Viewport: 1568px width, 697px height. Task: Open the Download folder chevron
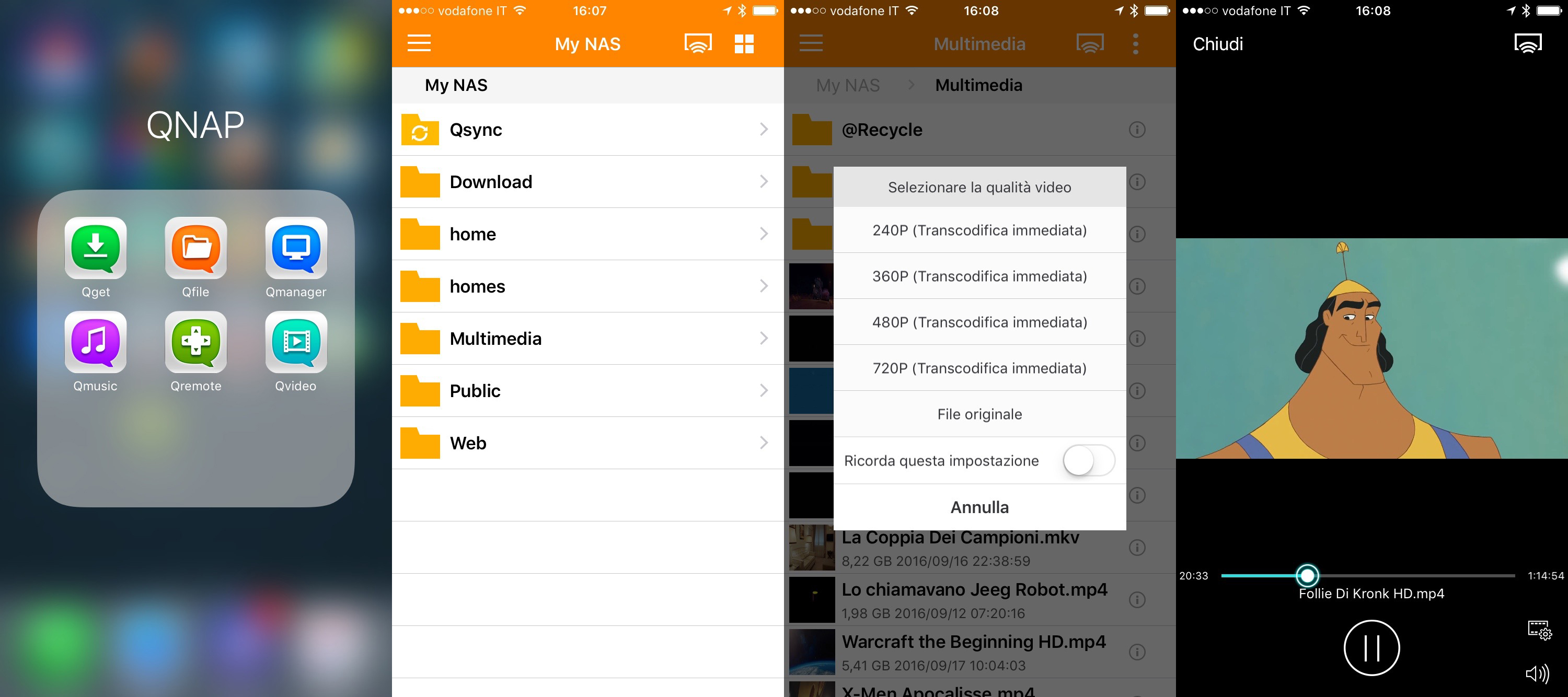[x=763, y=181]
